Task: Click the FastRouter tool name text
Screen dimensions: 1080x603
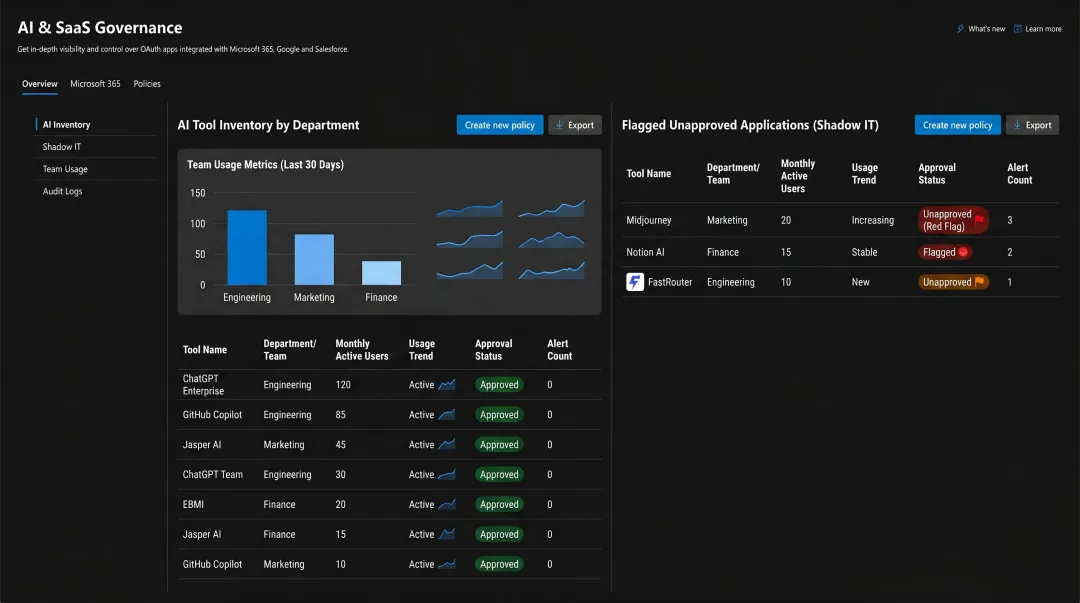Action: click(669, 282)
